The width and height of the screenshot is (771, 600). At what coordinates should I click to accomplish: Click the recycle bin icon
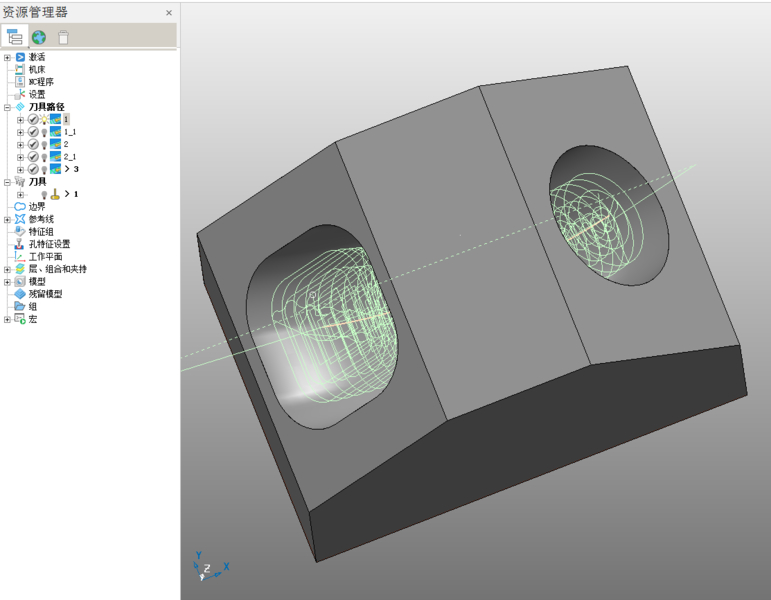(63, 37)
